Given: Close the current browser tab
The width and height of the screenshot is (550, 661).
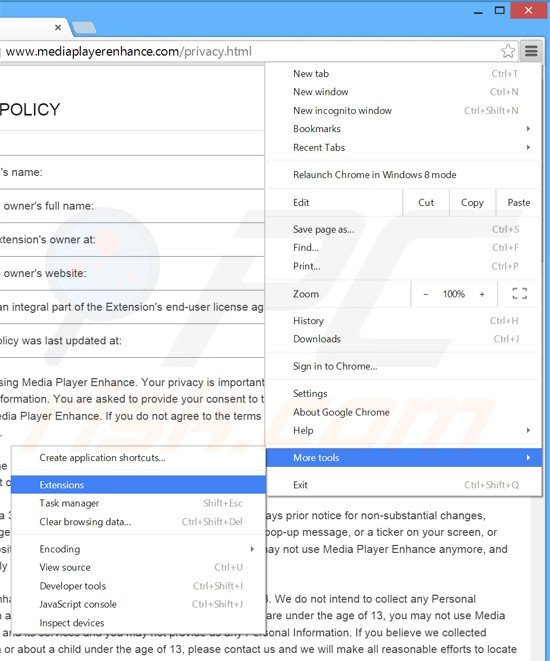Looking at the screenshot, I should (x=58, y=27).
